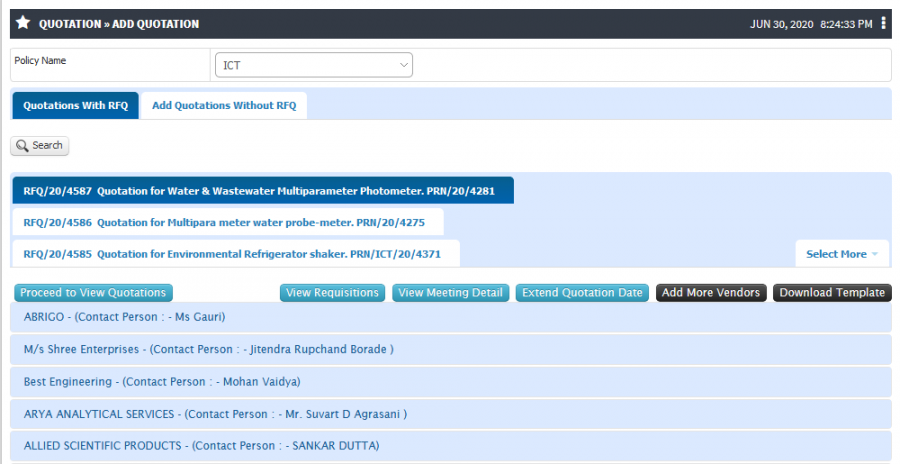Image resolution: width=900 pixels, height=464 pixels.
Task: Click the Download Template button
Action: tap(832, 293)
